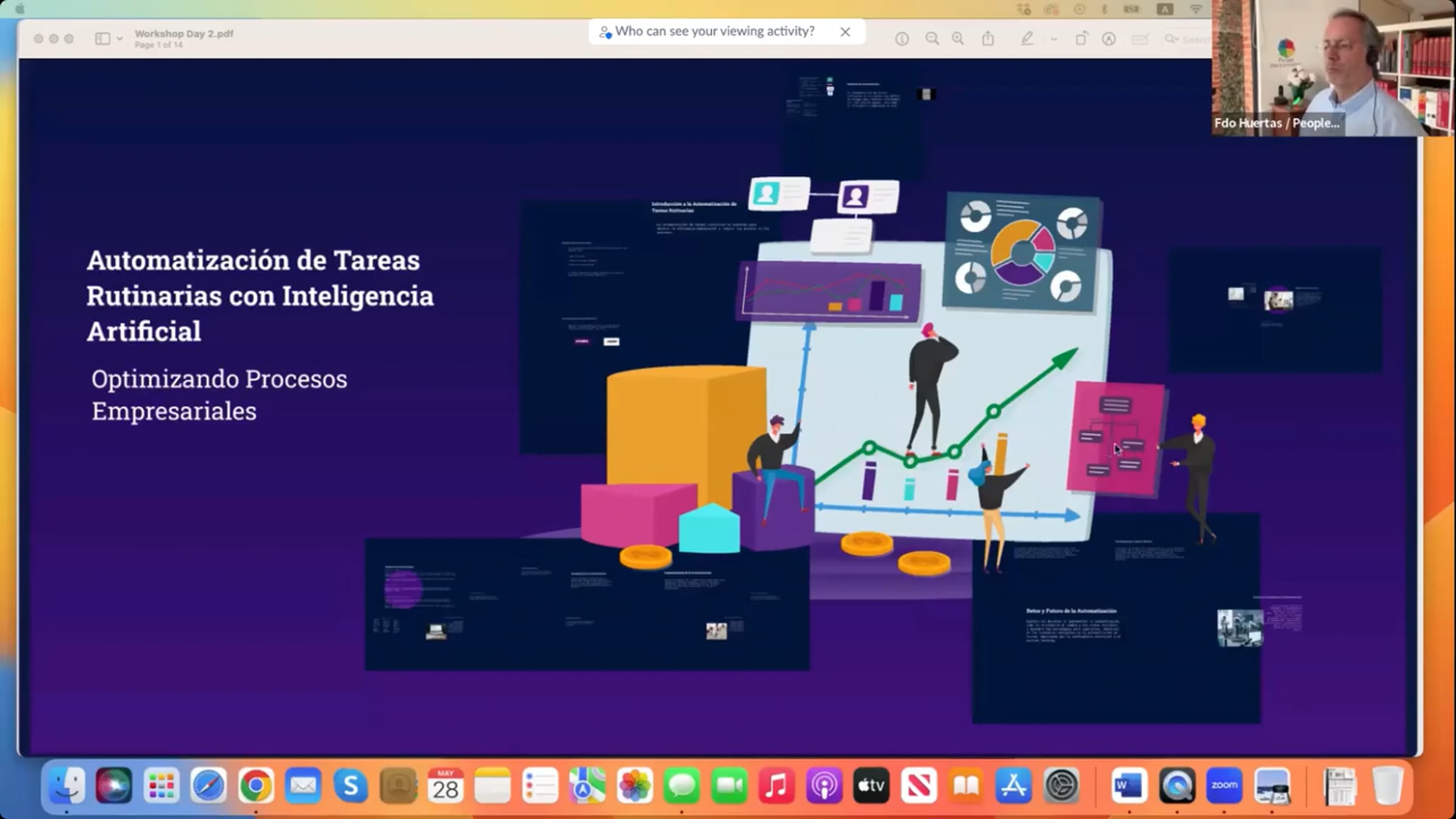
Task: Open Zoom app from the Dock
Action: click(1224, 786)
